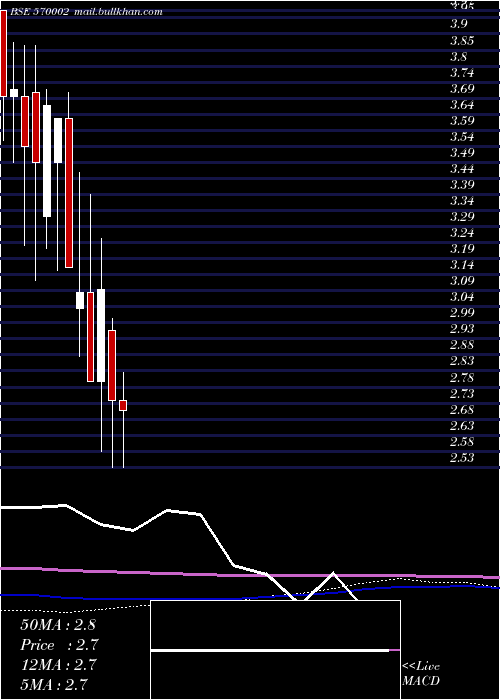Select the 3.9 price axis label

[x=459, y=24]
